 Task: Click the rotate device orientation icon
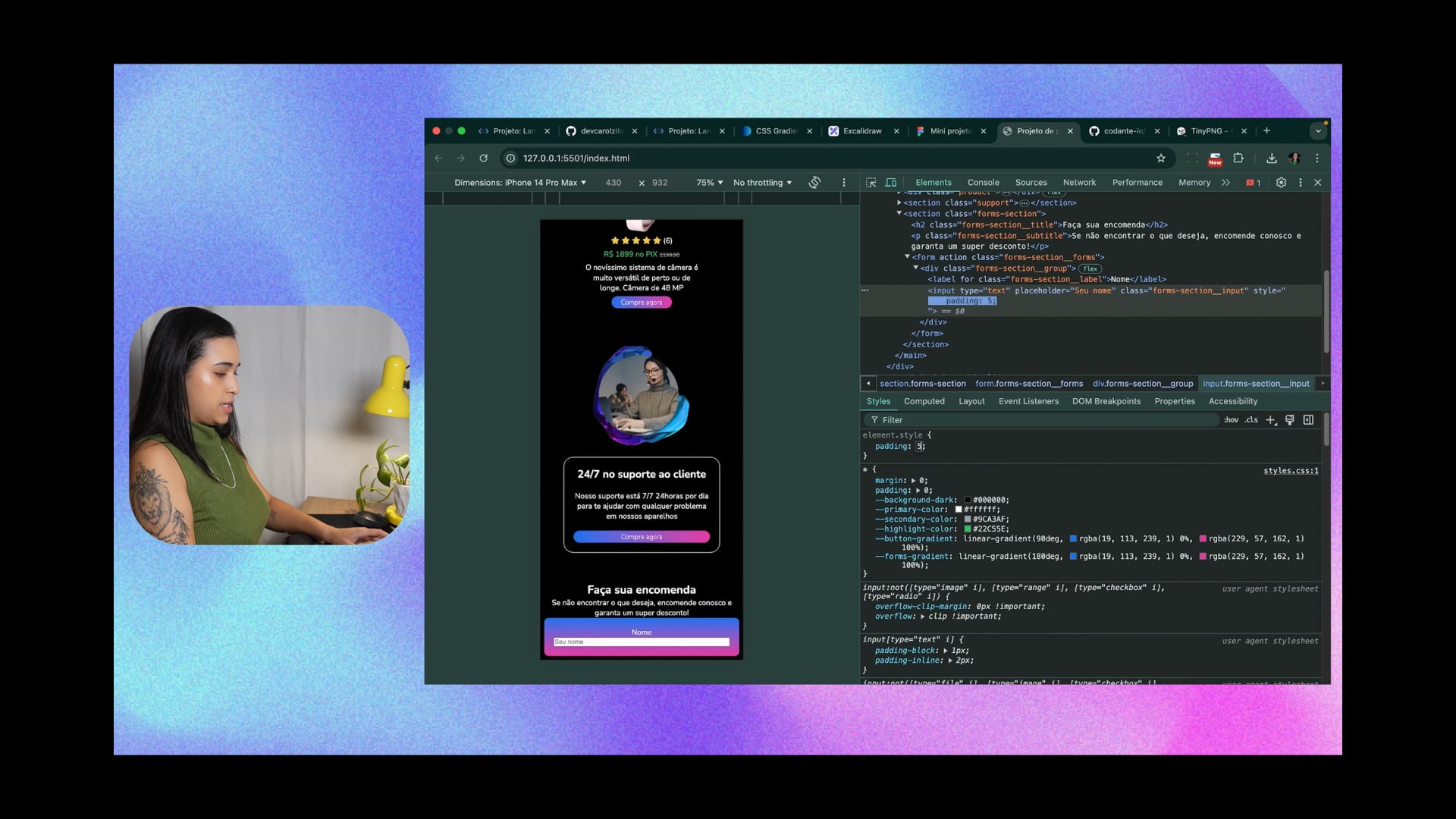coord(814,183)
